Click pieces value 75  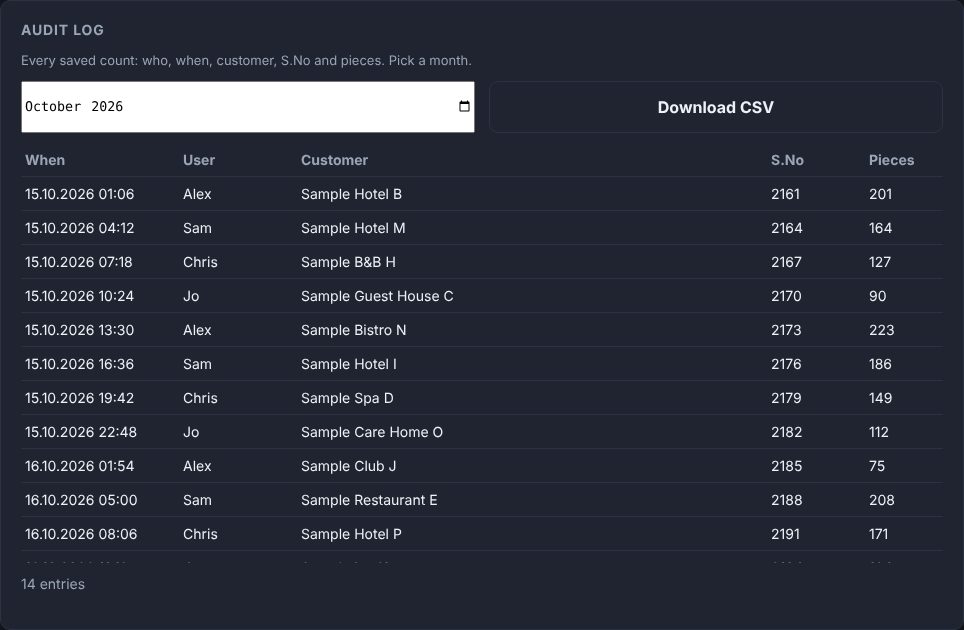877,466
